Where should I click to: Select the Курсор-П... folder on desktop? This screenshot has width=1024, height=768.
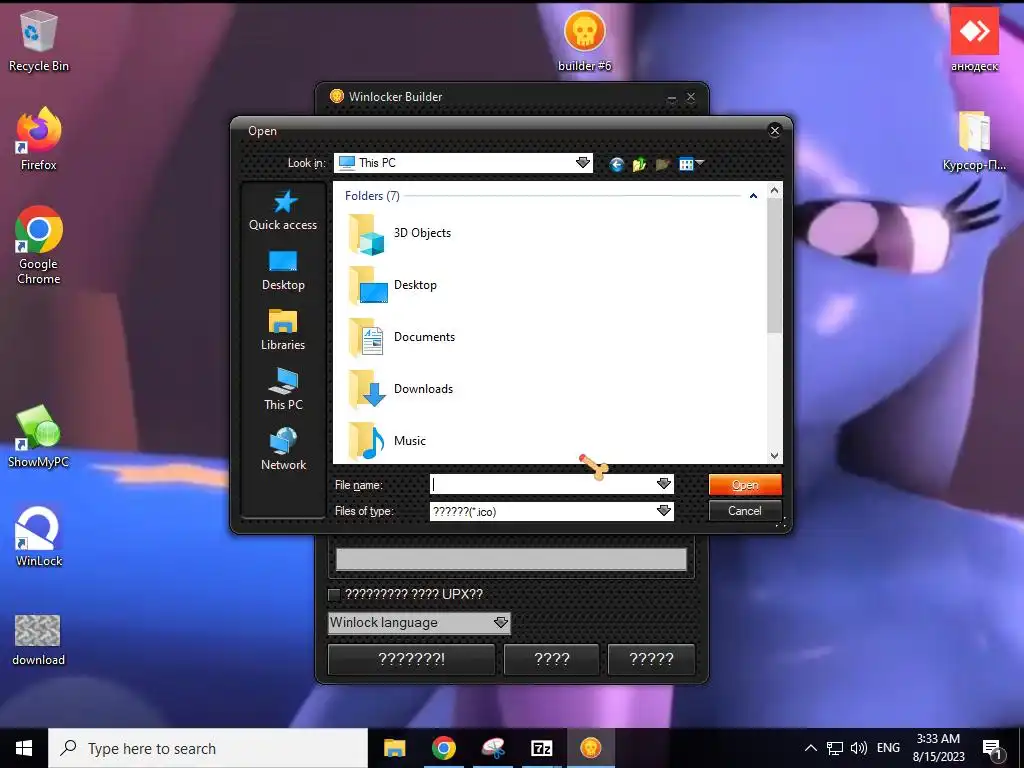(974, 141)
